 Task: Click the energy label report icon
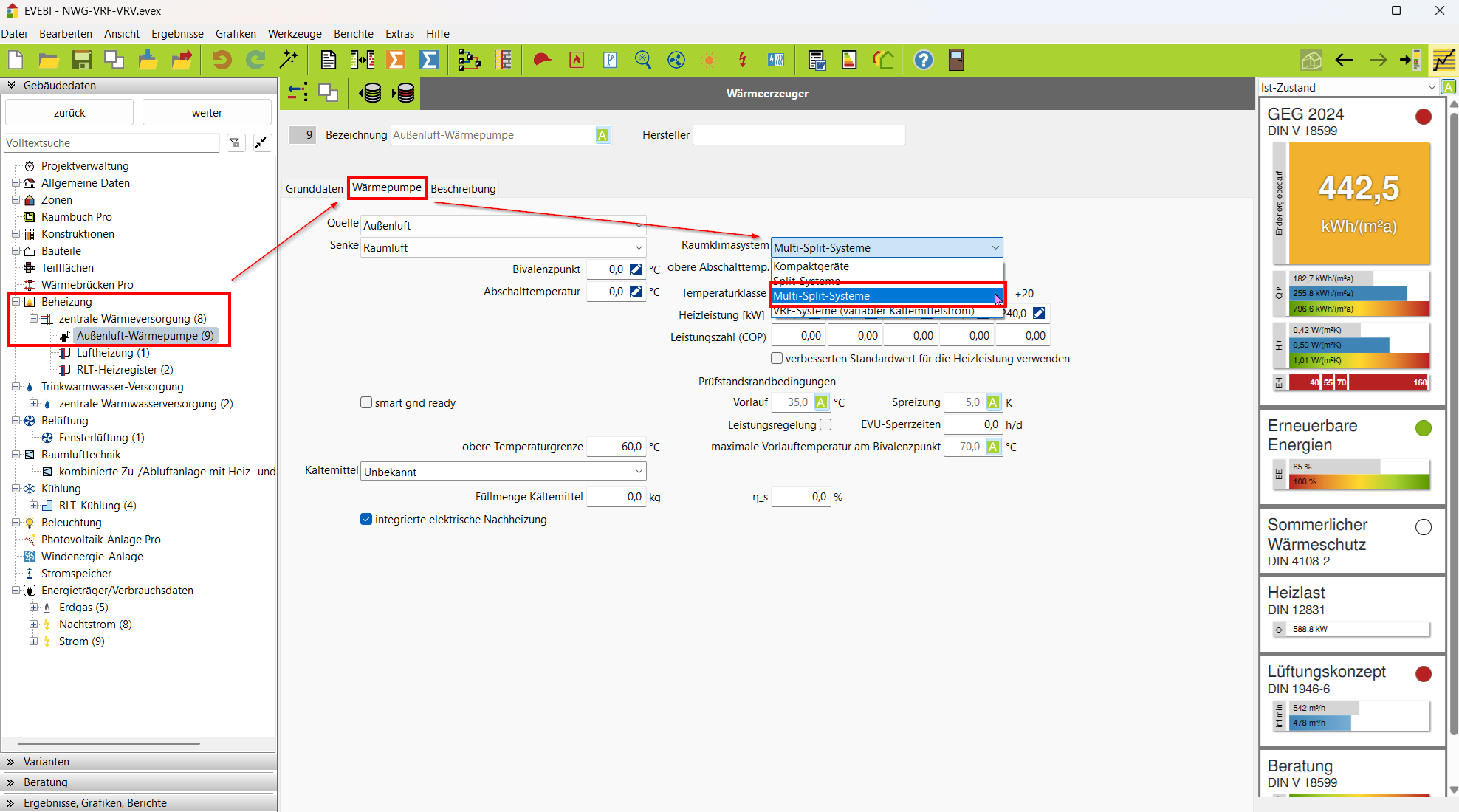849,60
